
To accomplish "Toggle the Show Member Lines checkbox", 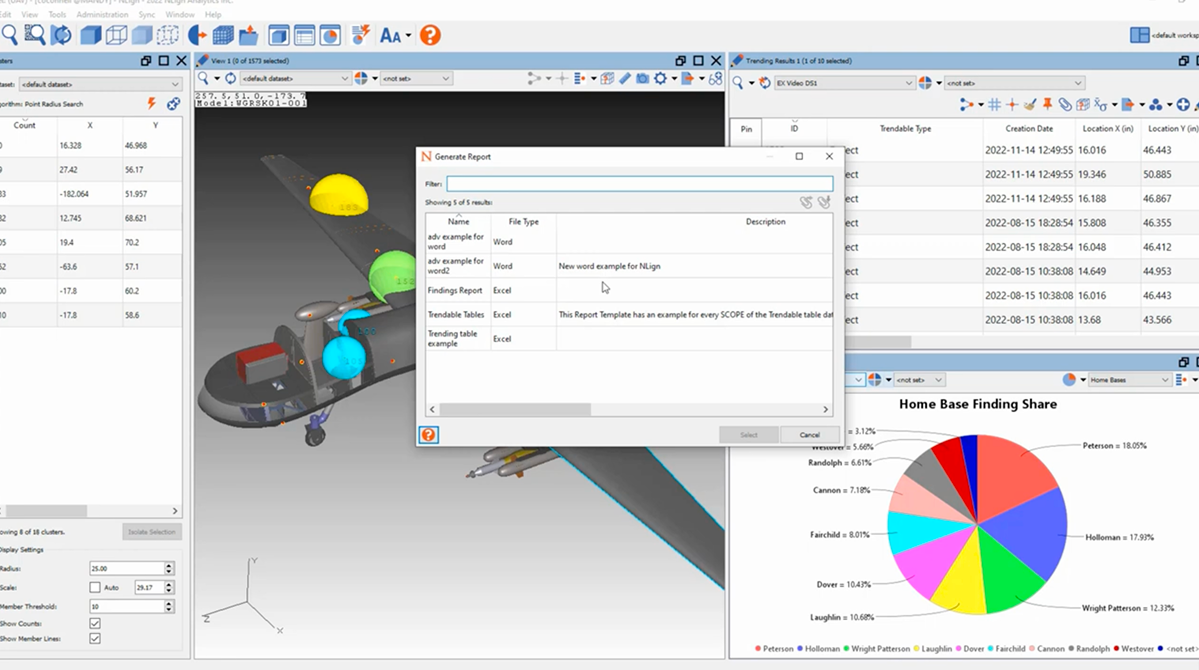I will click(x=95, y=638).
